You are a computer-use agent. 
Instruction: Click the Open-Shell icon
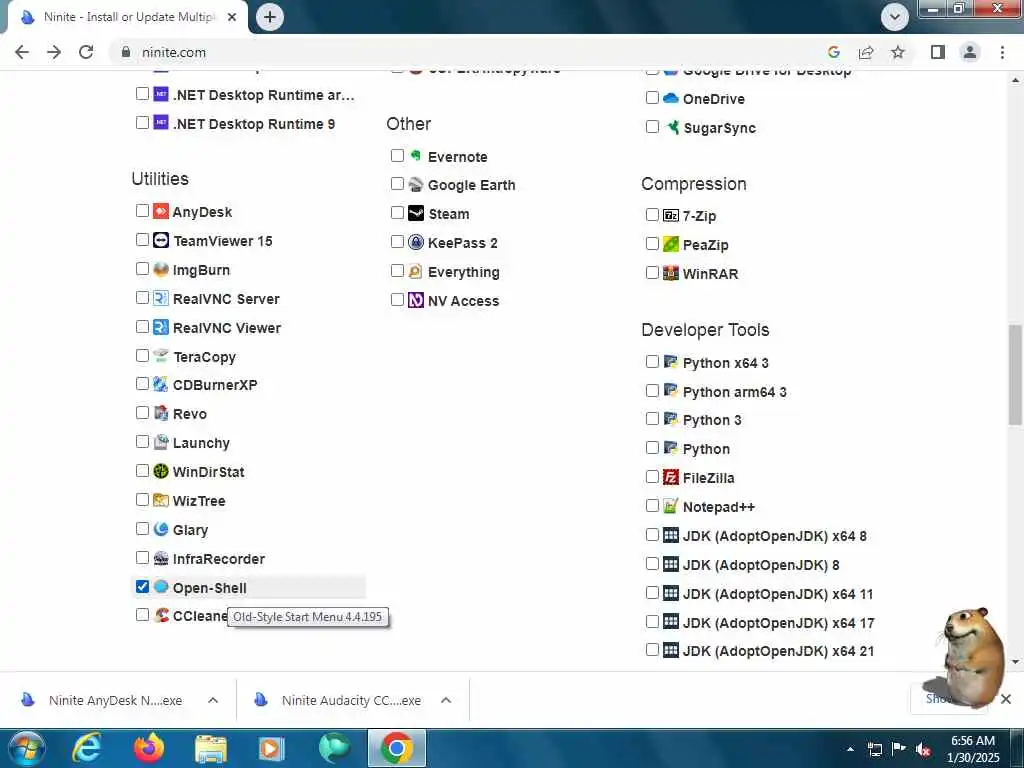coord(161,586)
